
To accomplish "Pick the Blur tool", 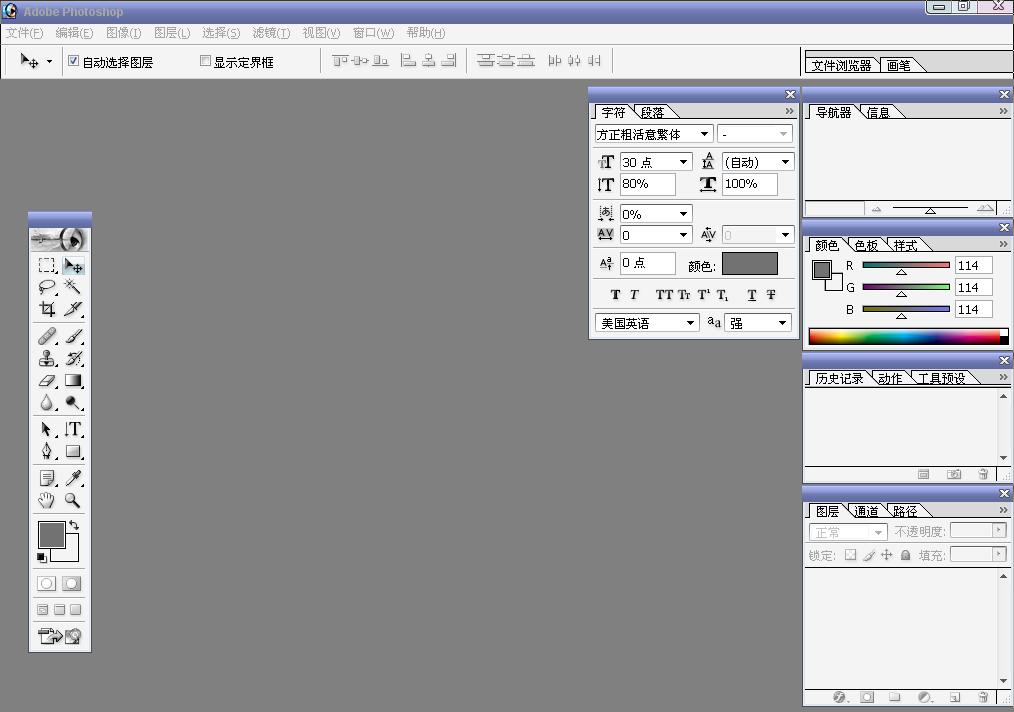I will click(47, 402).
